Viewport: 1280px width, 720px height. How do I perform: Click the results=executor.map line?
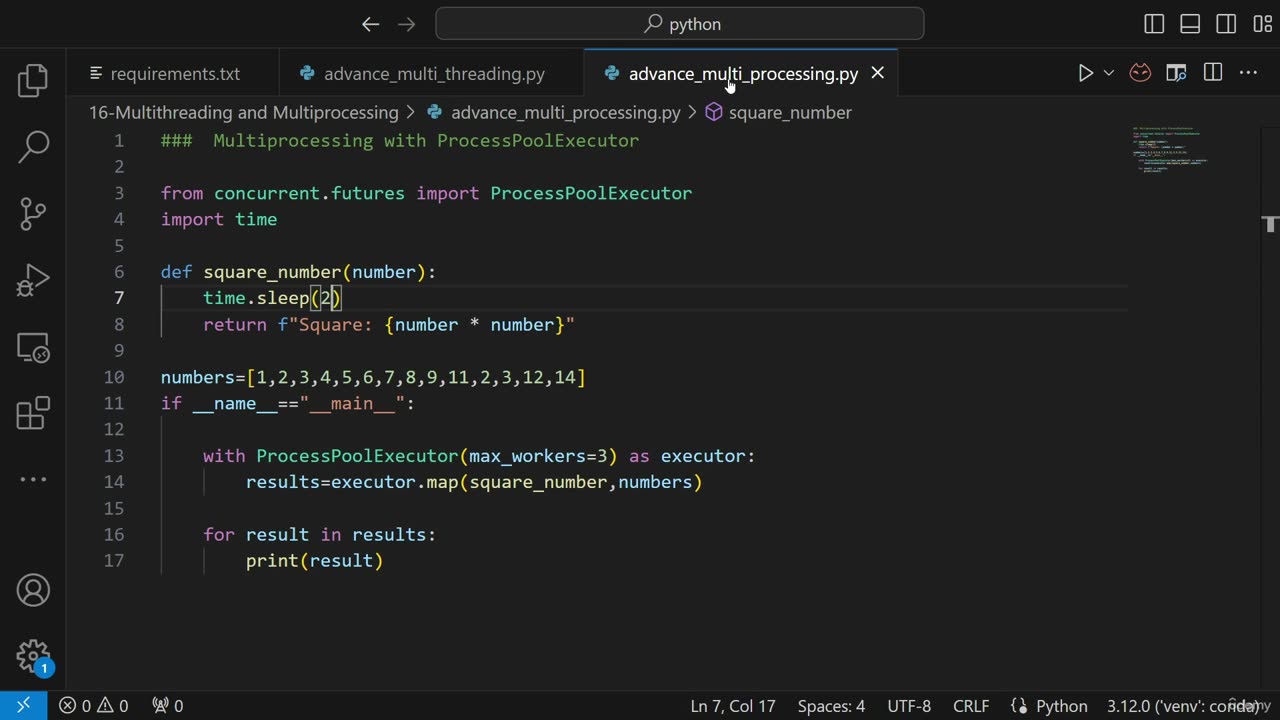click(474, 482)
